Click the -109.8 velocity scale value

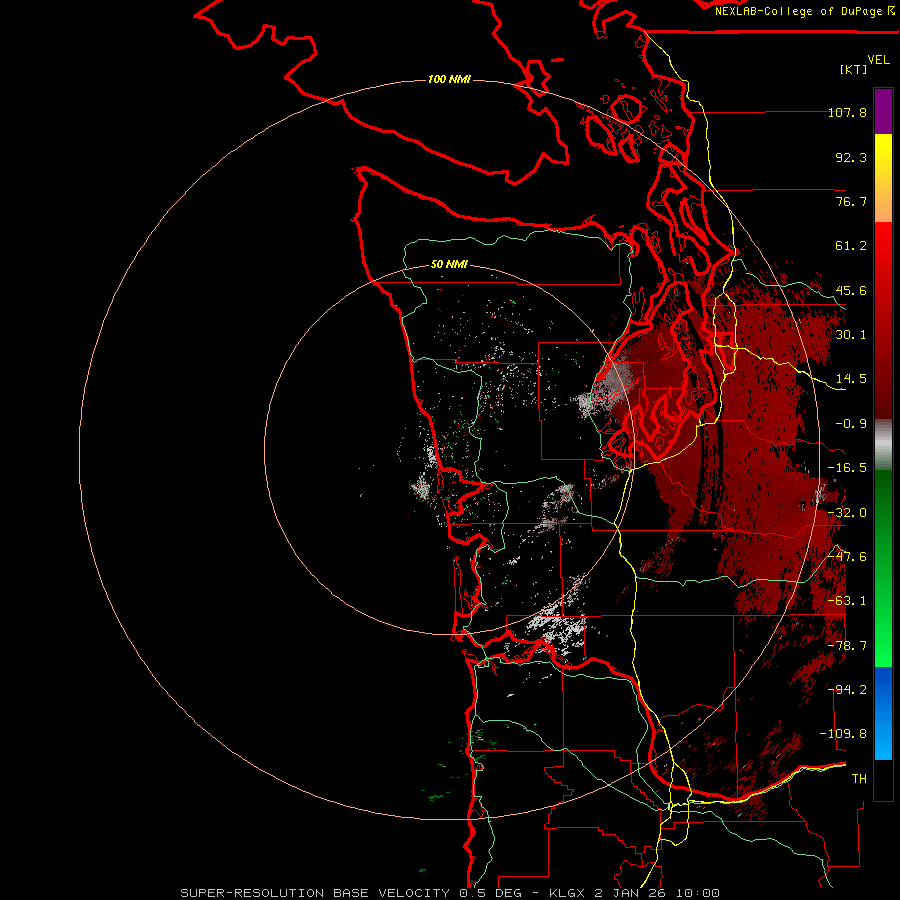tap(843, 734)
